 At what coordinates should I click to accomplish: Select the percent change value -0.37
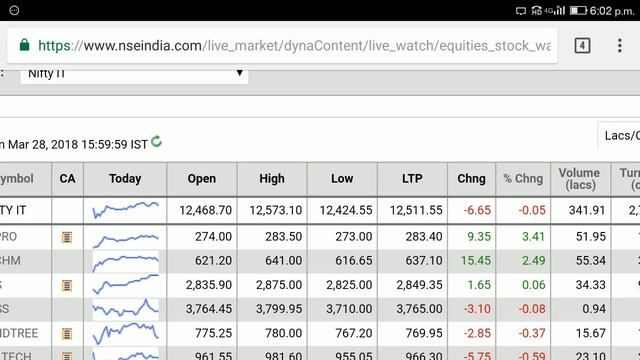point(532,333)
